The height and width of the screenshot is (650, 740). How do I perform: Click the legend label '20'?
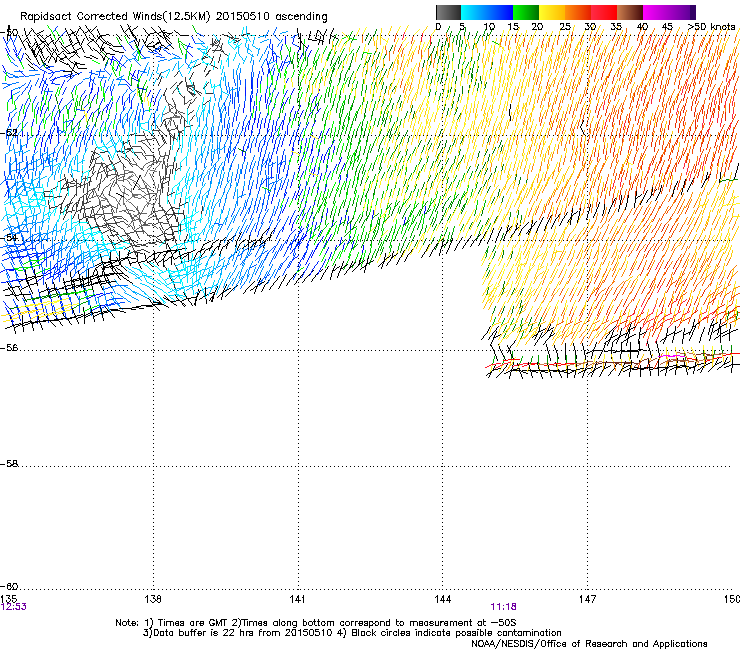point(537,27)
